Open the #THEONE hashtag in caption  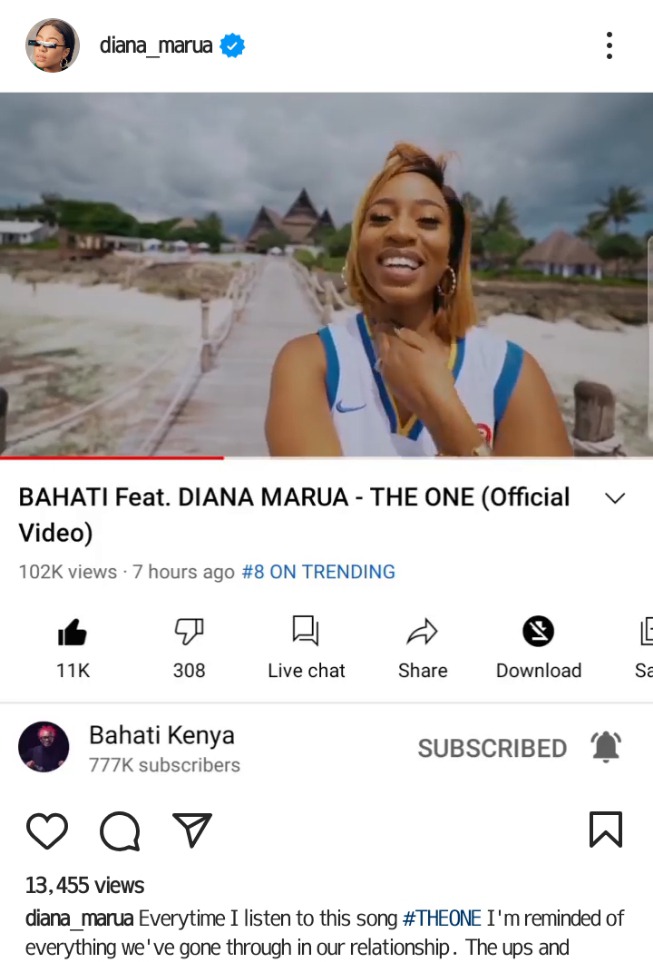coord(442,918)
